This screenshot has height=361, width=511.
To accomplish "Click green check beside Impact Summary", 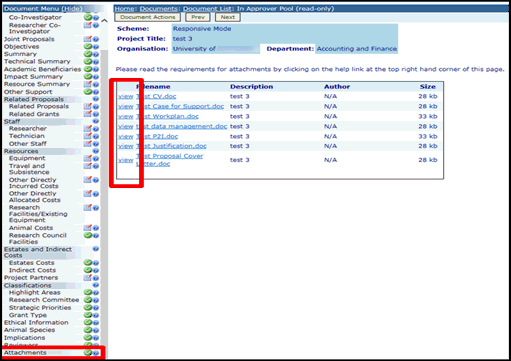I will coord(88,76).
